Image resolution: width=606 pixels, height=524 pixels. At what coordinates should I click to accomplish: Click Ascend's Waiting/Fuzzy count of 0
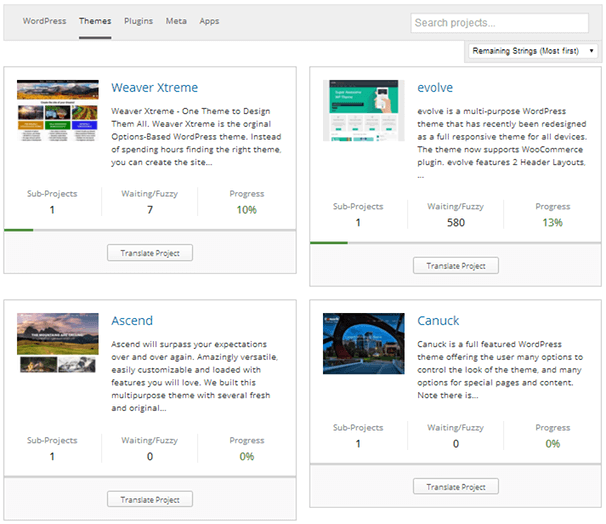point(150,456)
